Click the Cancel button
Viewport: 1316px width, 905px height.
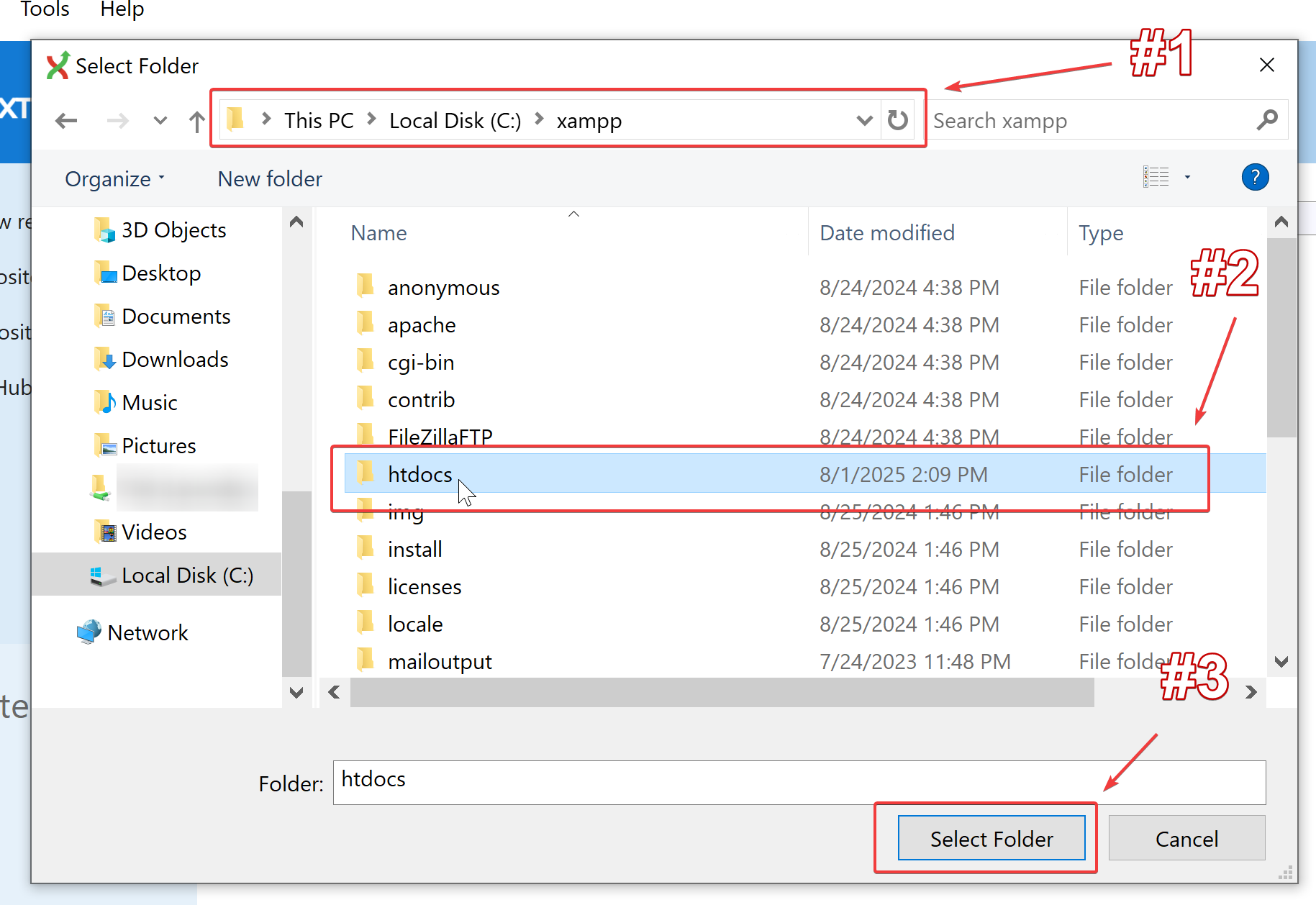coord(1186,838)
